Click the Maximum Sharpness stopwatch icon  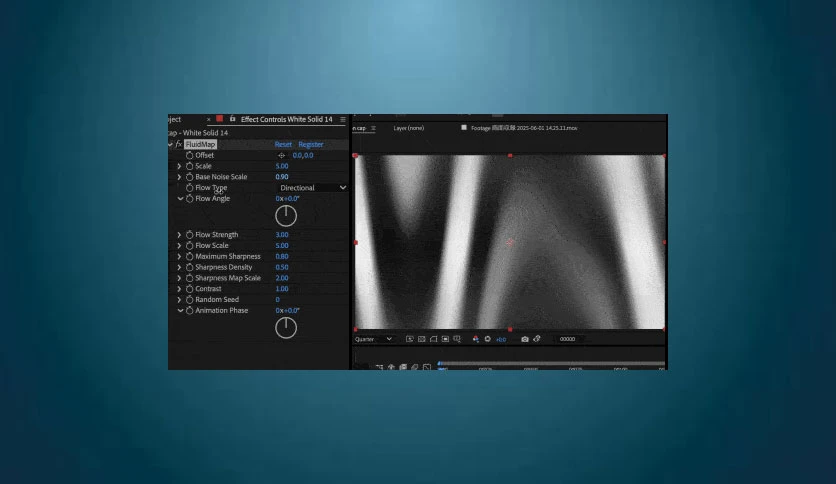point(189,256)
